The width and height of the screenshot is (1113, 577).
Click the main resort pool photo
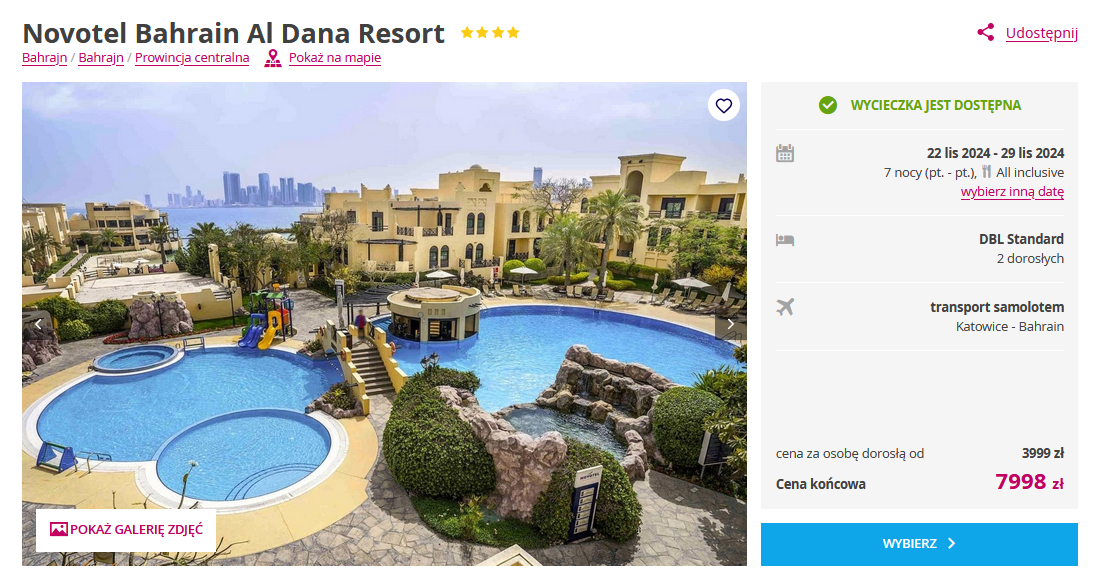pyautogui.click(x=384, y=324)
